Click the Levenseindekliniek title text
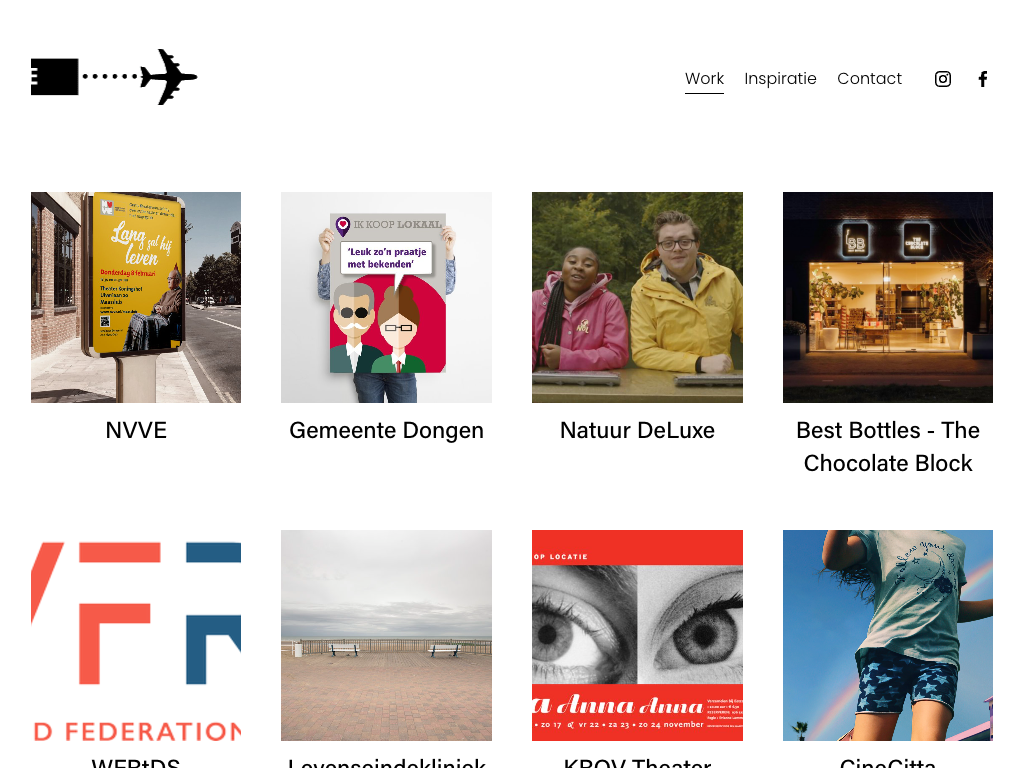The width and height of the screenshot is (1024, 768). click(387, 762)
